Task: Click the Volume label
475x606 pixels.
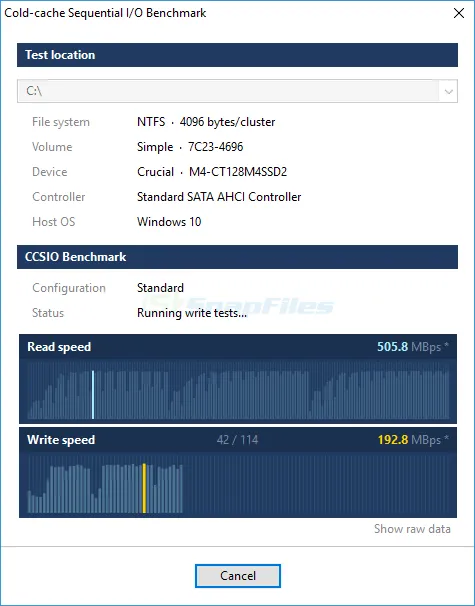Action: 52,147
